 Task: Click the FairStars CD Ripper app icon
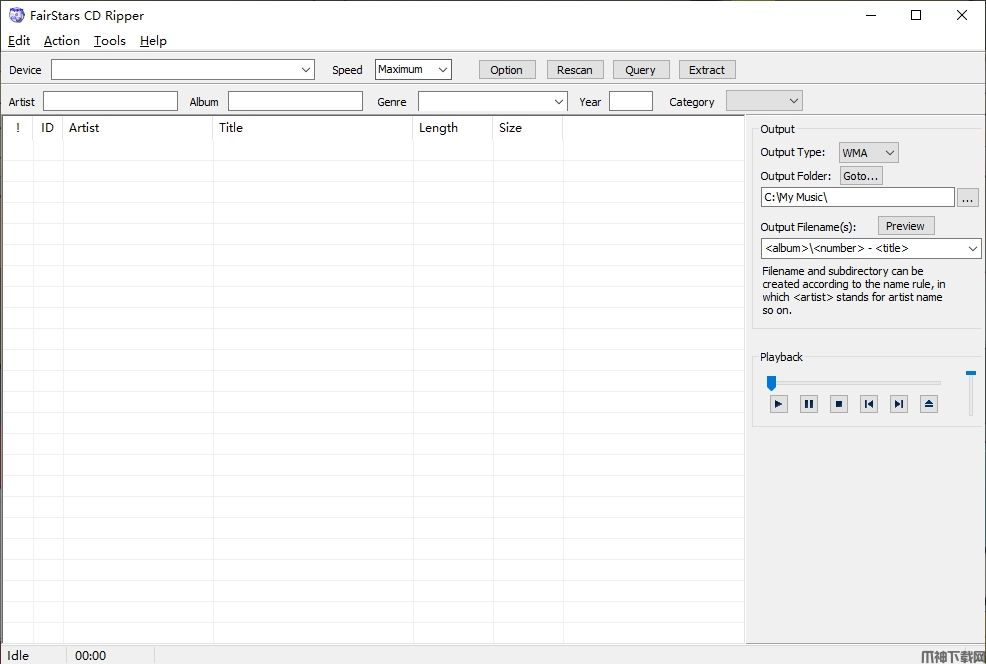(16, 15)
